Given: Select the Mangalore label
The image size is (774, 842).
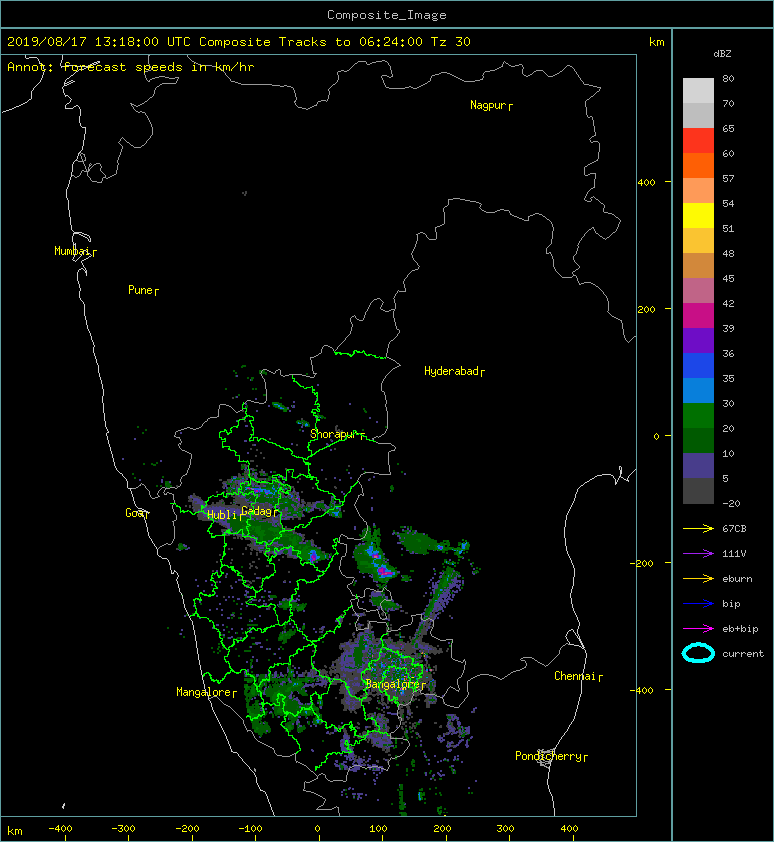Looking at the screenshot, I should (204, 692).
